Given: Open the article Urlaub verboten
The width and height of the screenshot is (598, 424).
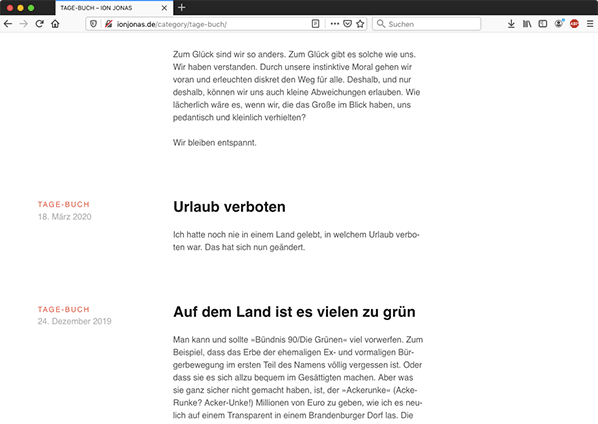Looking at the screenshot, I should (229, 207).
